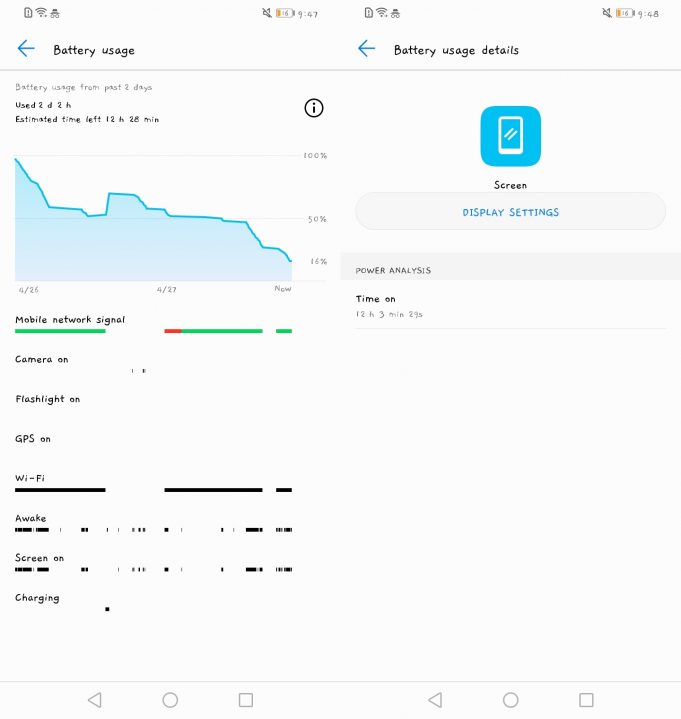Tap back arrow on Battery usage details

(x=366, y=49)
